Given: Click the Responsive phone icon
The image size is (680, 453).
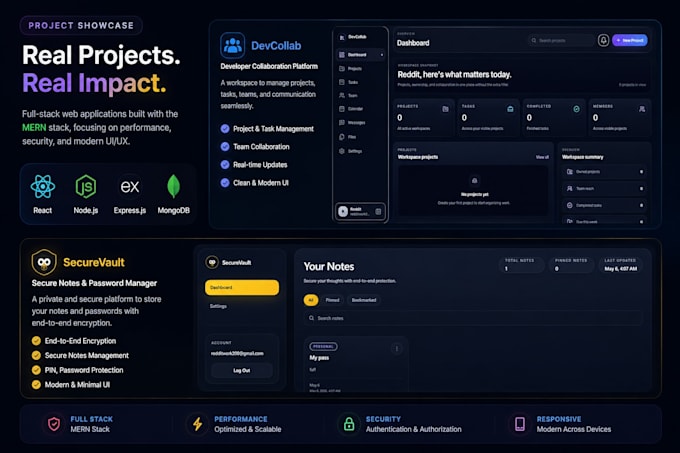Looking at the screenshot, I should pos(520,424).
